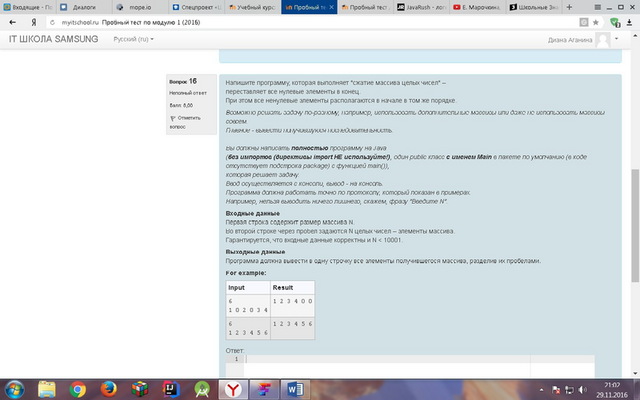Bookmark the page with the star icon

pos(596,22)
